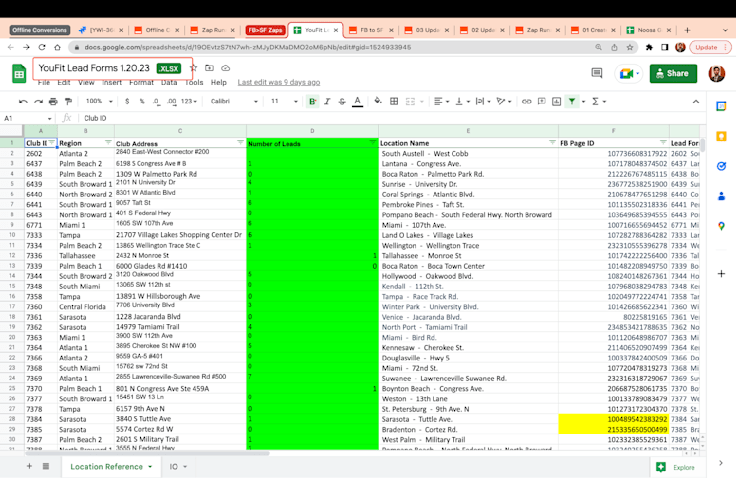Image resolution: width=736 pixels, height=478 pixels.
Task: Toggle the filter button
Action: point(572,101)
